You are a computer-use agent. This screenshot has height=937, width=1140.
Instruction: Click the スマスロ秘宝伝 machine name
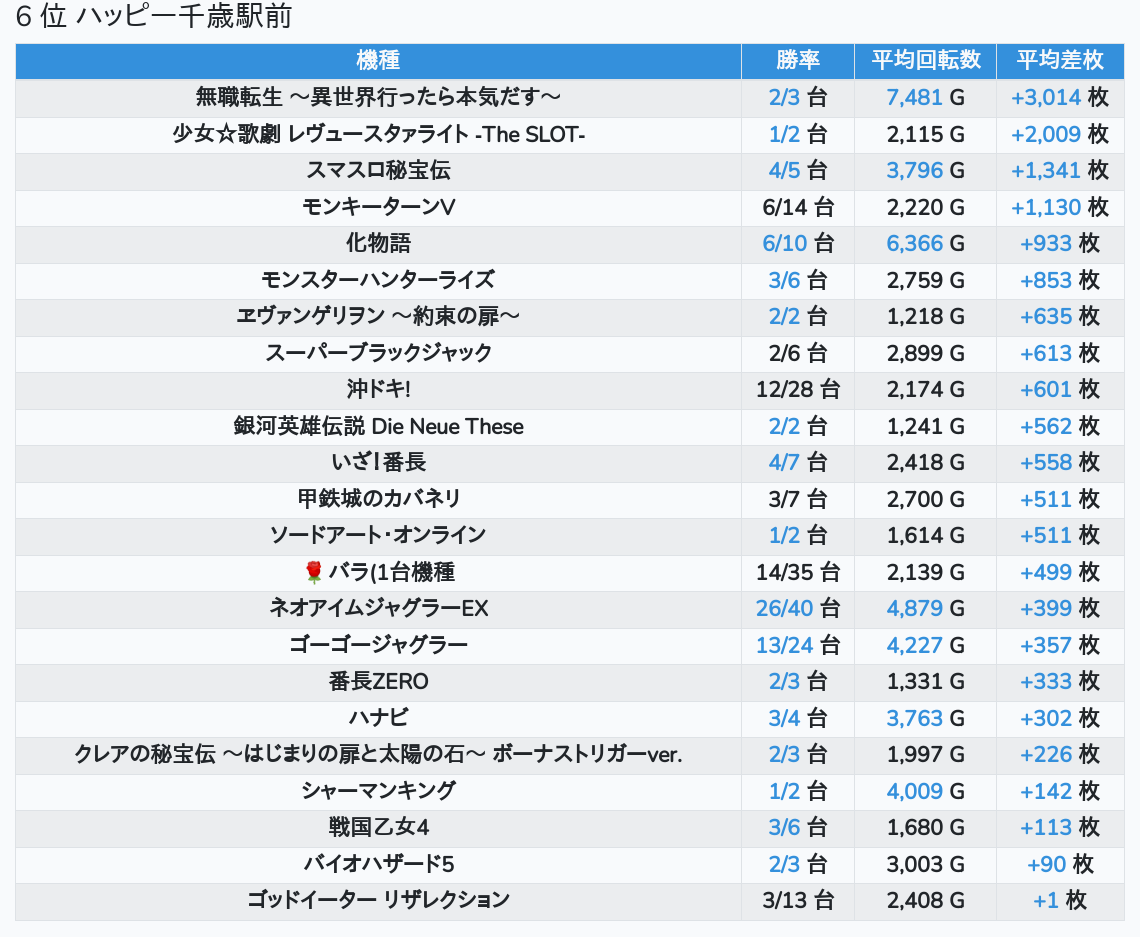pyautogui.click(x=378, y=170)
